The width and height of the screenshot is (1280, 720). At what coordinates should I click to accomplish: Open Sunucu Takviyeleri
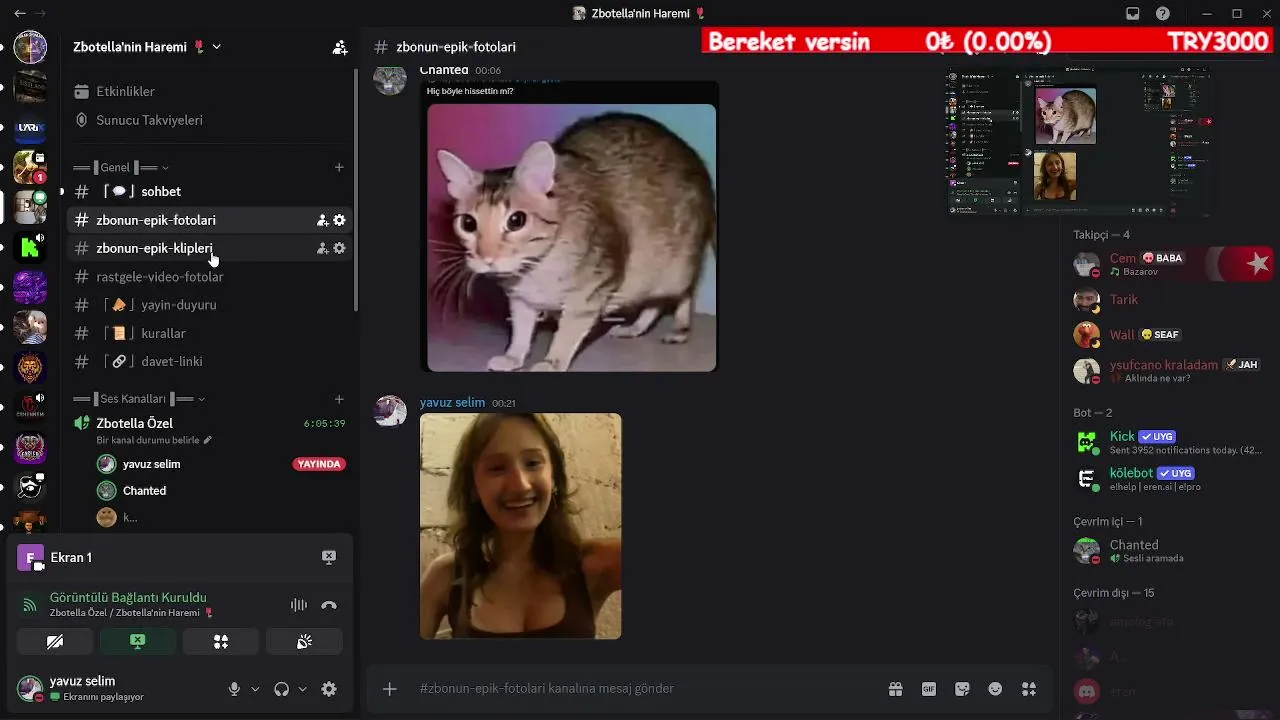click(x=210, y=120)
